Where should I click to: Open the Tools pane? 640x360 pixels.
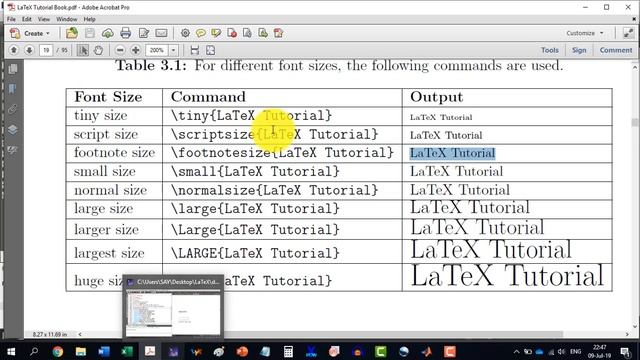[x=550, y=50]
